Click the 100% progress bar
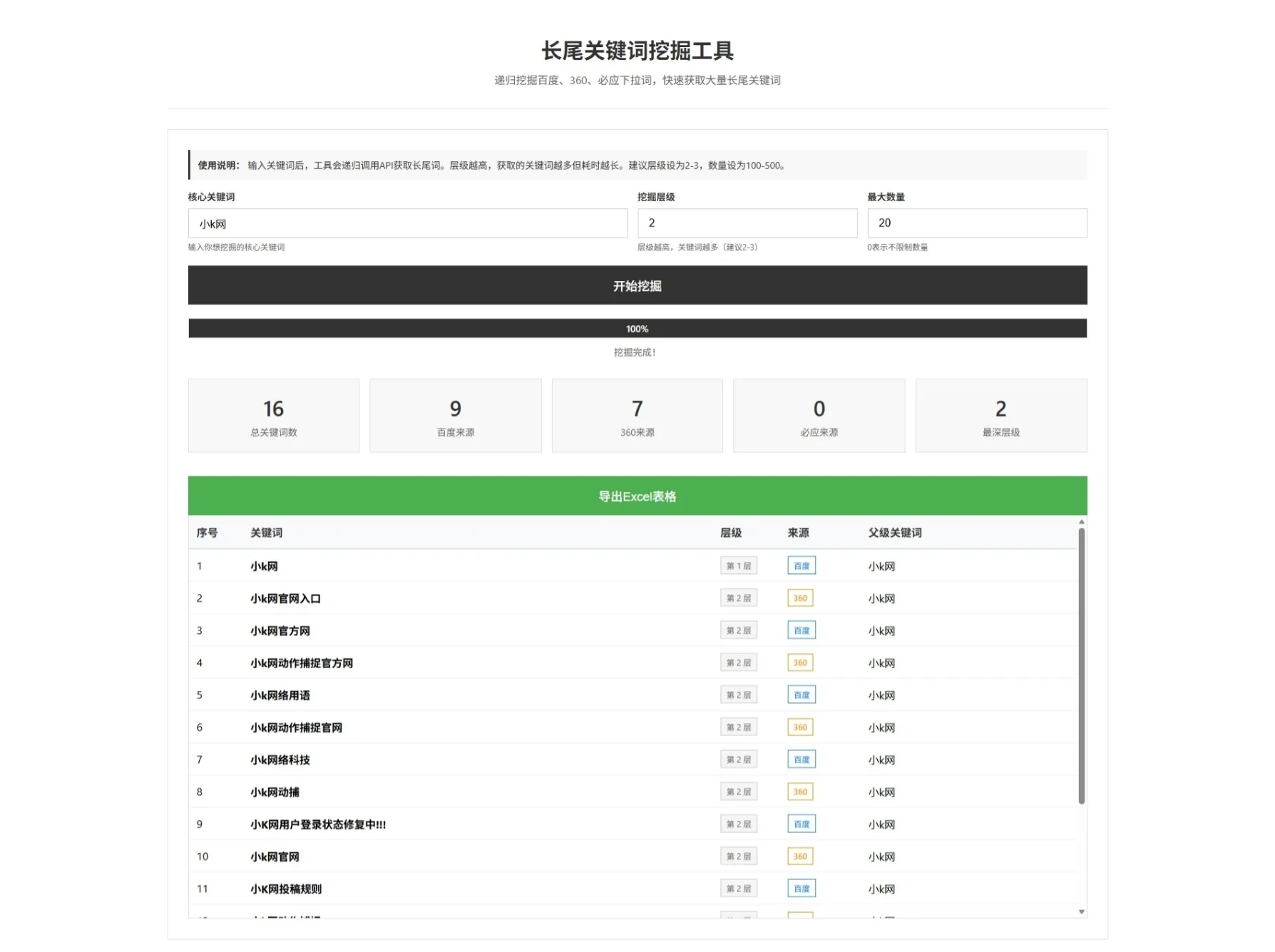 pyautogui.click(x=637, y=329)
